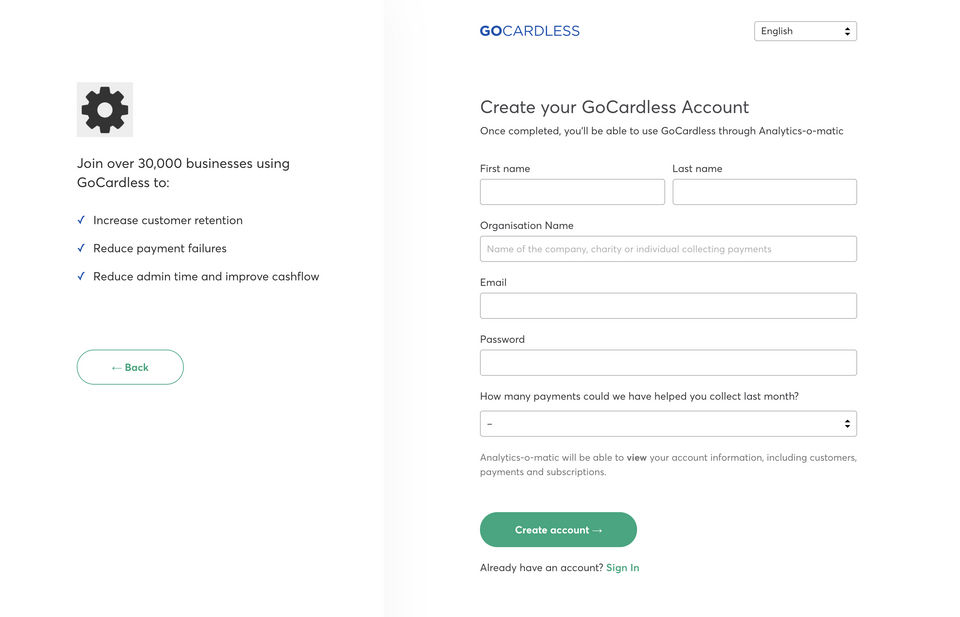Click into the Password field
Viewport: 960px width, 617px height.
point(668,362)
